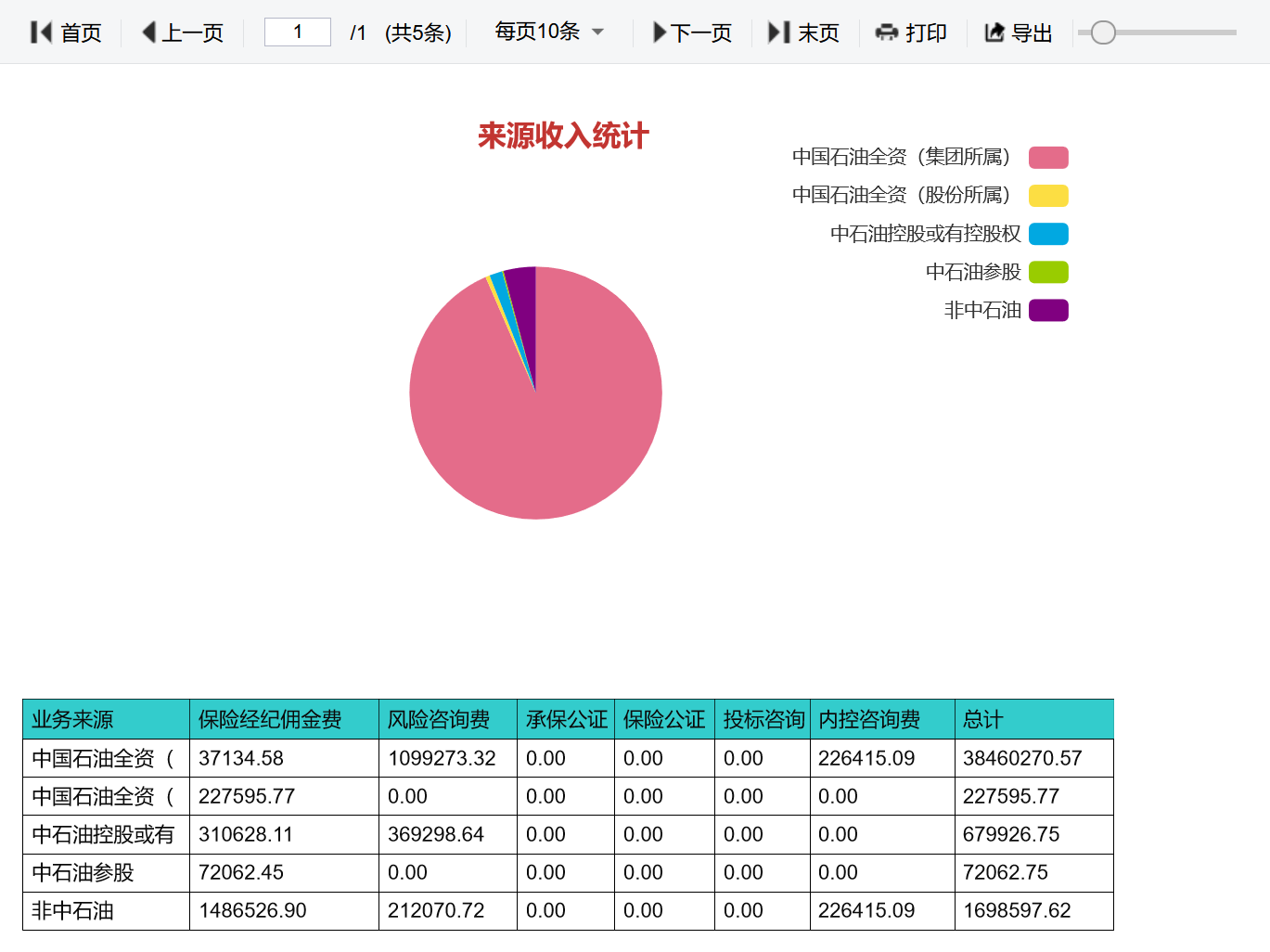This screenshot has height=952, width=1270.
Task: Click column header 投标咨询
Action: coord(763,720)
